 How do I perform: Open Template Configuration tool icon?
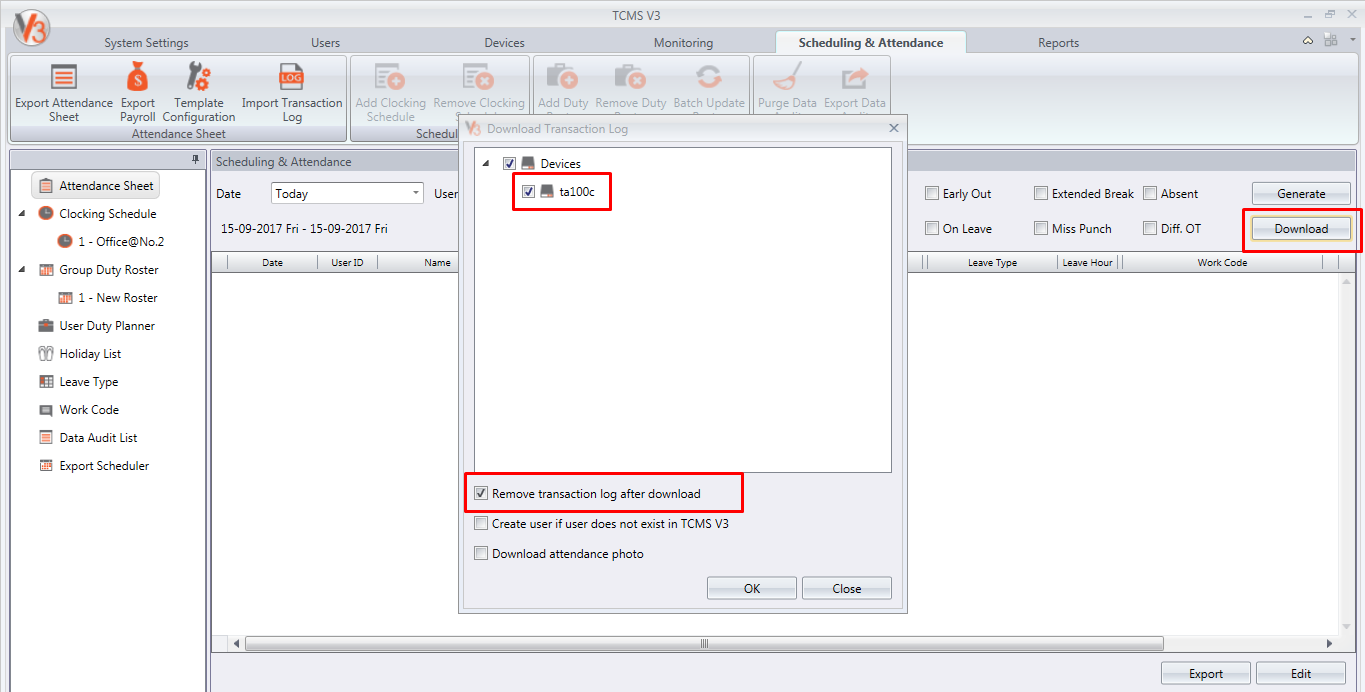199,77
